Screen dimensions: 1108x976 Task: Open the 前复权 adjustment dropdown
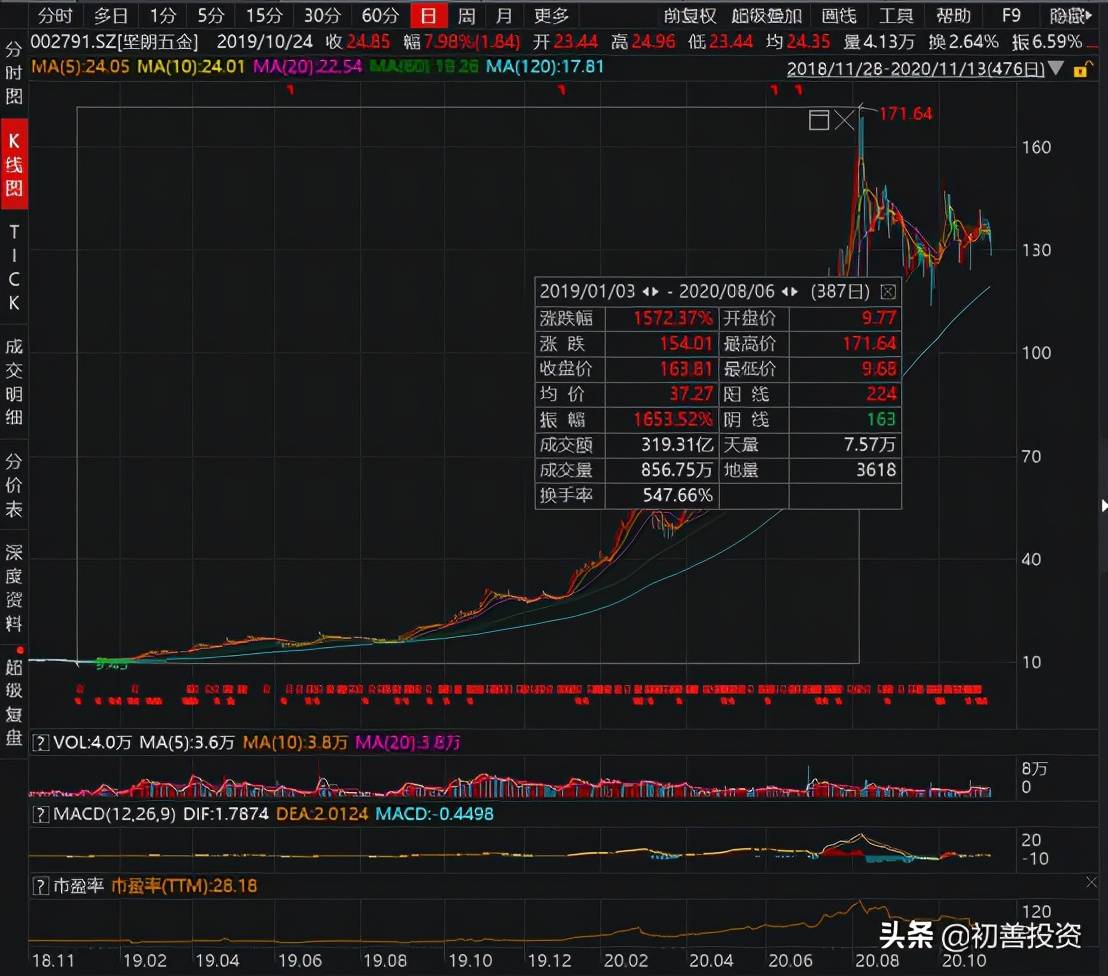tap(690, 16)
